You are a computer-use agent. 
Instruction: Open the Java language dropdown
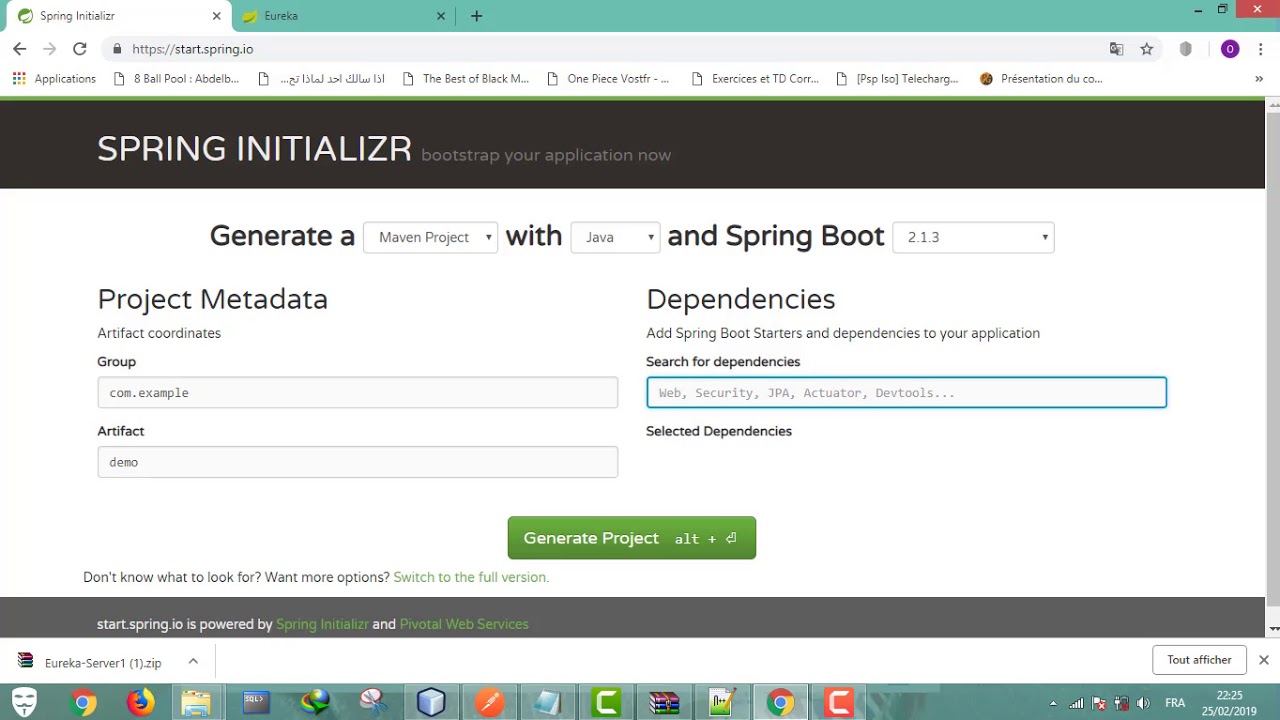615,237
